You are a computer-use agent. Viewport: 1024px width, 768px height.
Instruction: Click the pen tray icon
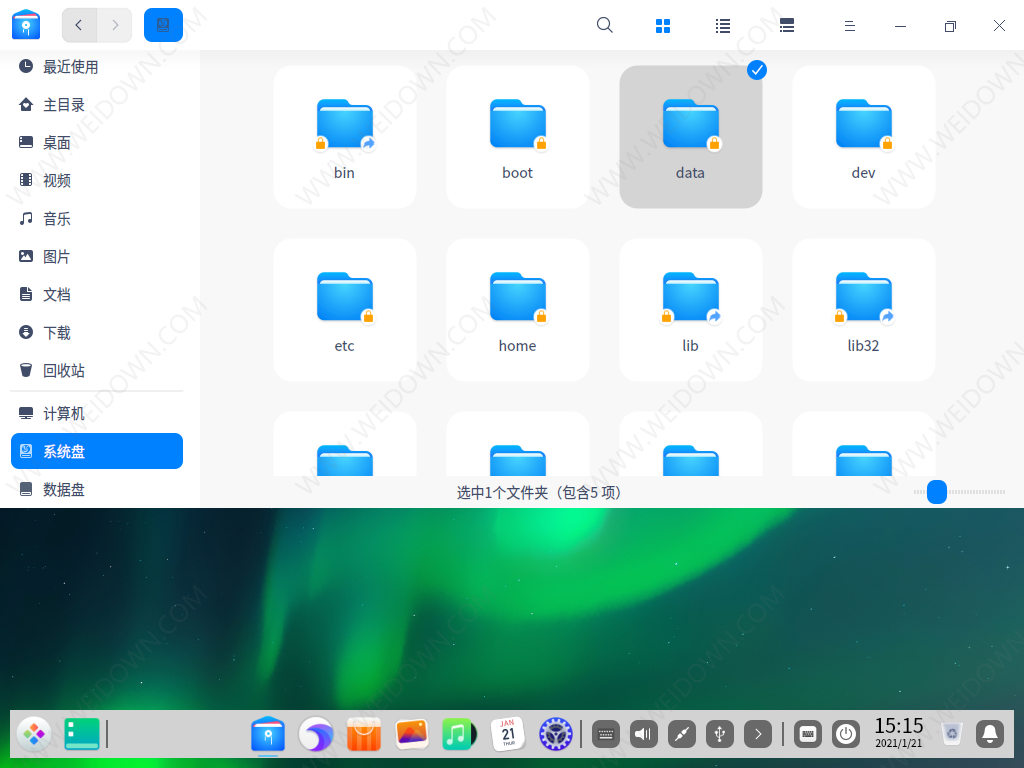click(x=681, y=734)
